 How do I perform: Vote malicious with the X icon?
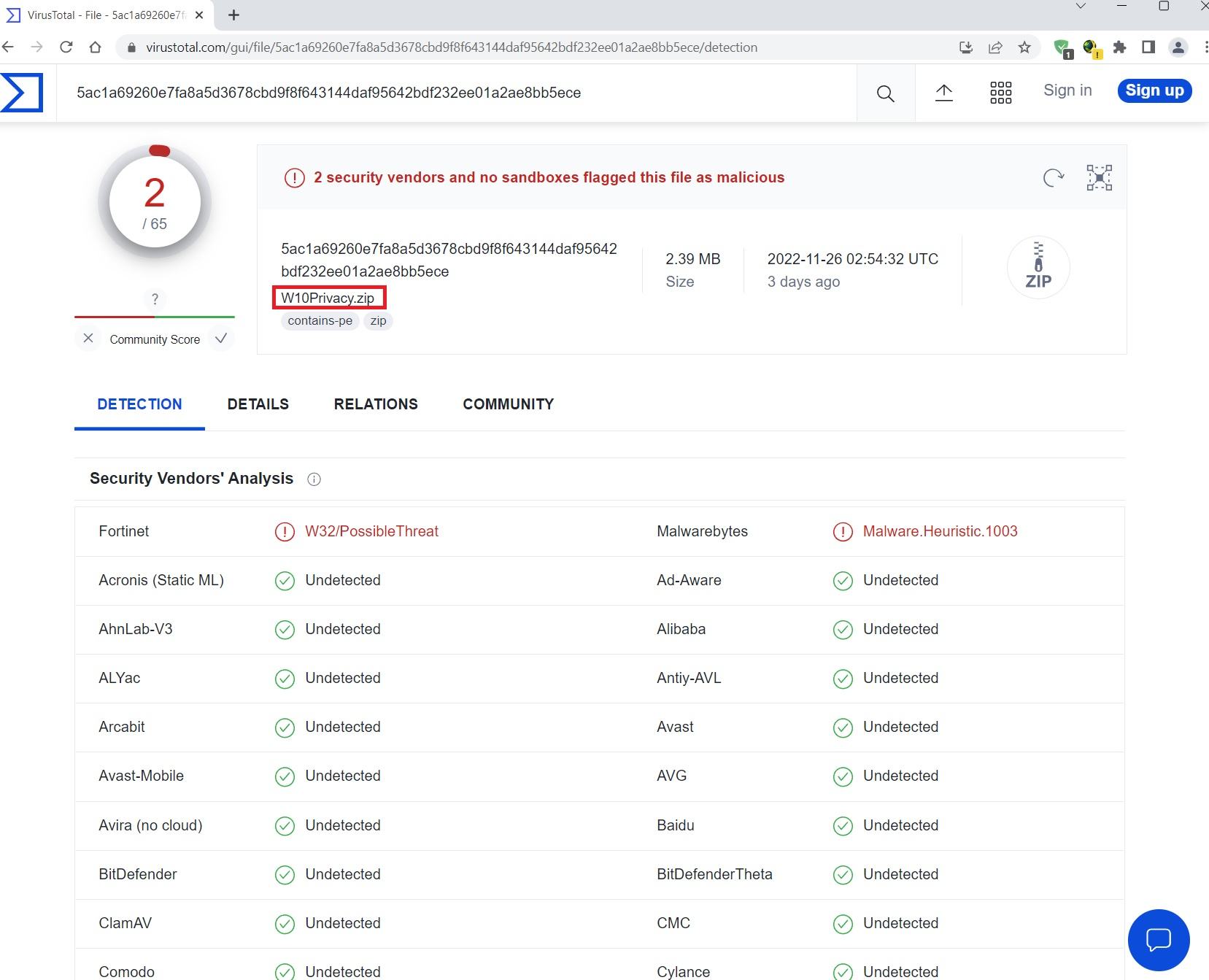click(88, 339)
